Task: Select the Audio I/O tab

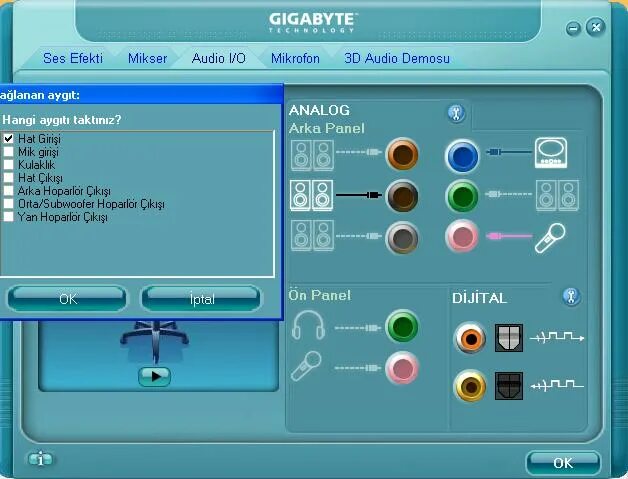Action: coord(219,58)
